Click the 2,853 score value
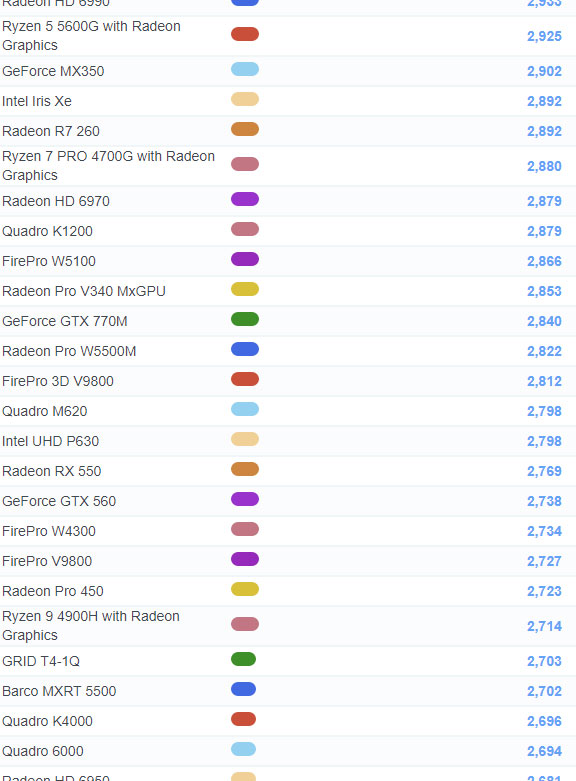Screen dimensions: 576x781 [x=544, y=291]
